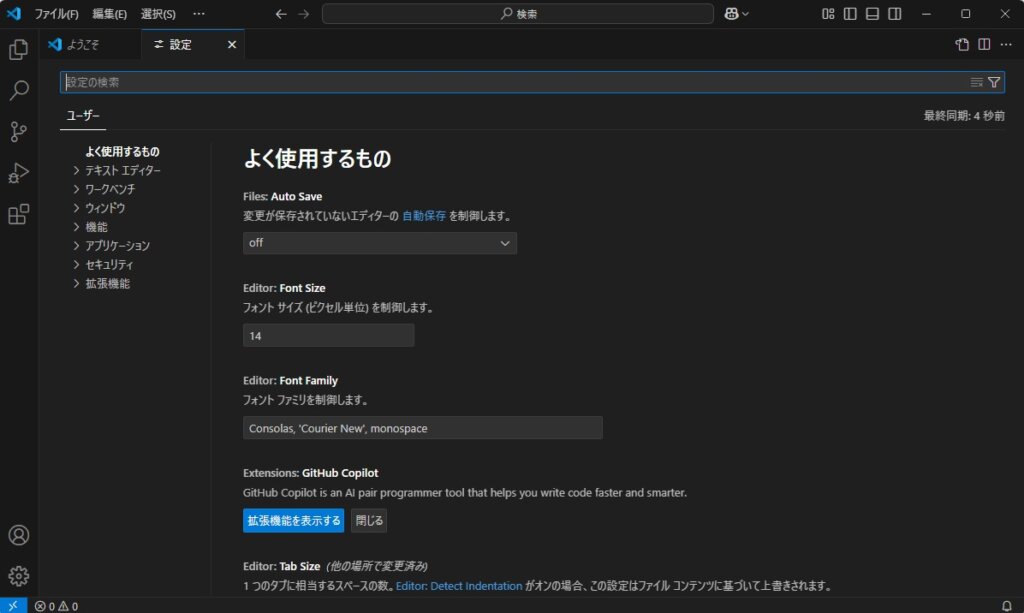1024x613 pixels.
Task: Open errors and warnings in status bar
Action: click(56, 606)
